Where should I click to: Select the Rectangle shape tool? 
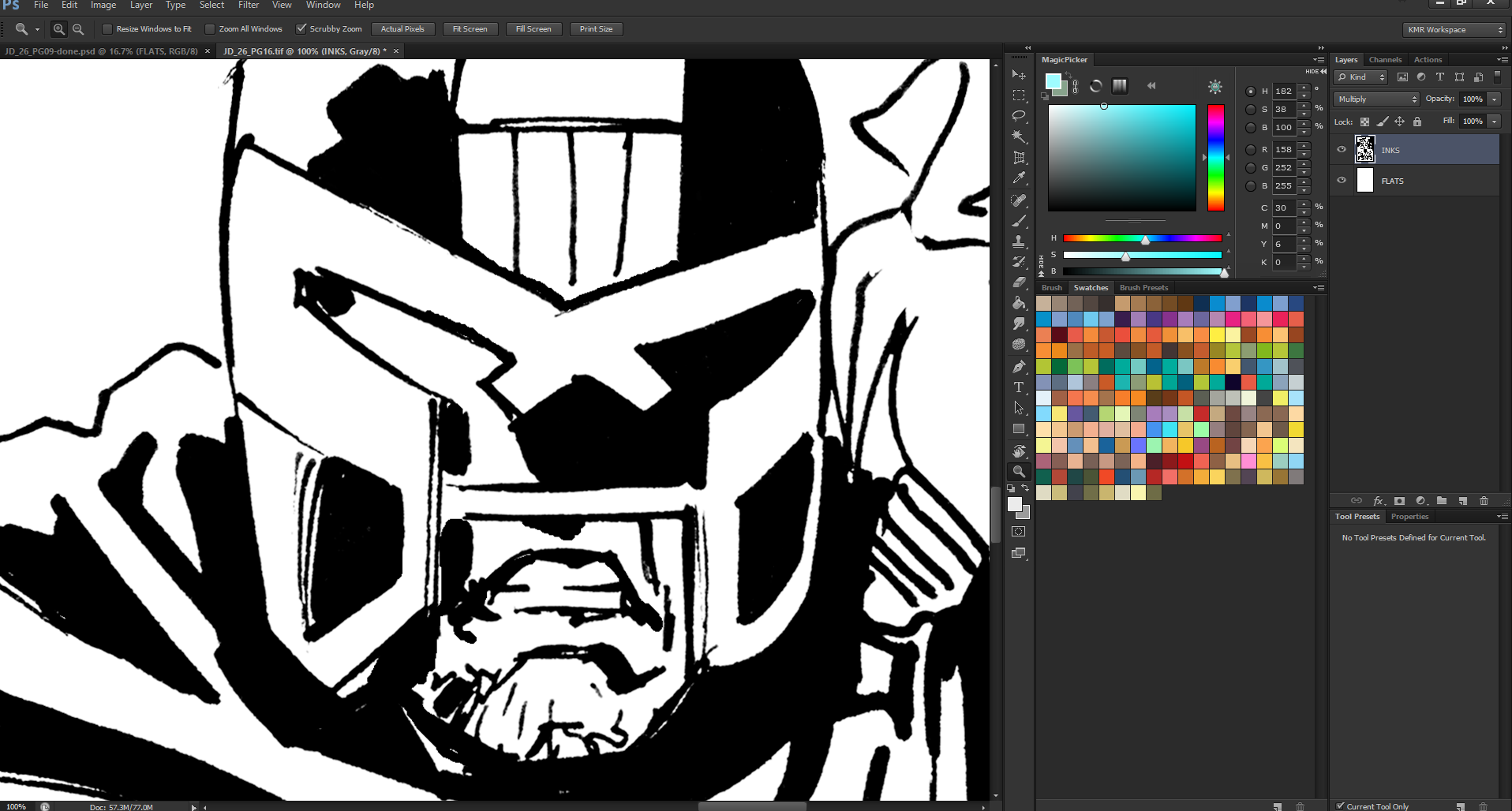coord(1019,429)
